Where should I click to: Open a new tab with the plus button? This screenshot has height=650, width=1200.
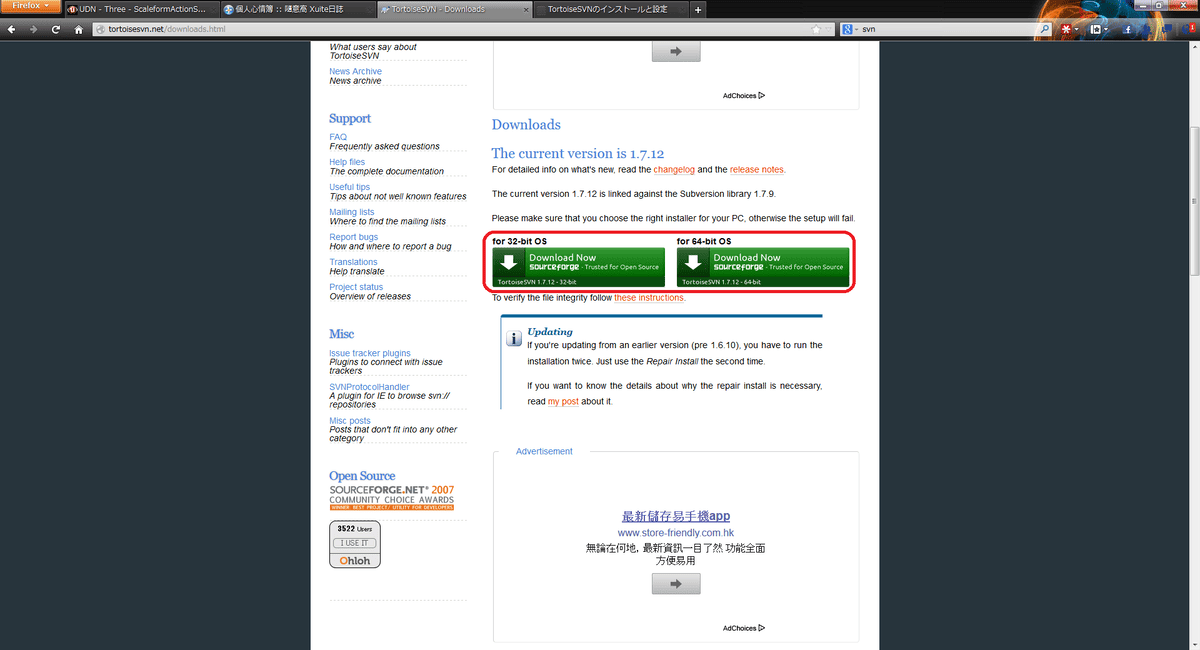698,9
